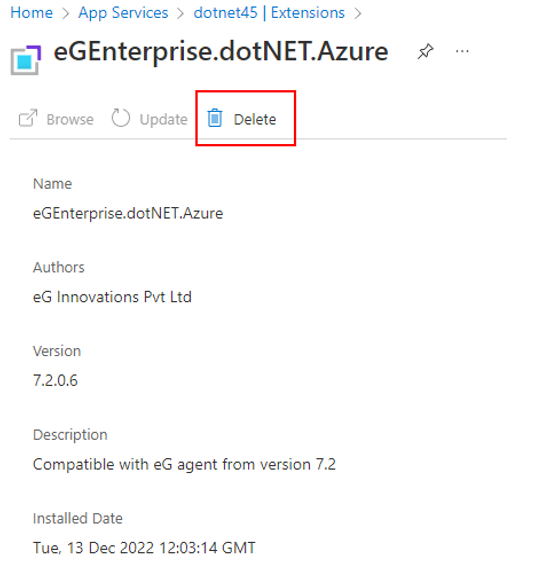The width and height of the screenshot is (536, 577).
Task: Click the trash can Delete icon
Action: click(215, 118)
